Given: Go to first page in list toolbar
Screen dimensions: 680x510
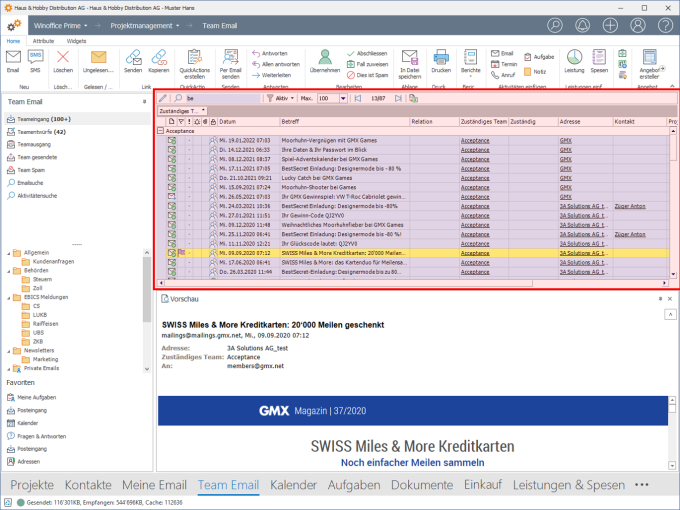Looking at the screenshot, I should coord(358,98).
